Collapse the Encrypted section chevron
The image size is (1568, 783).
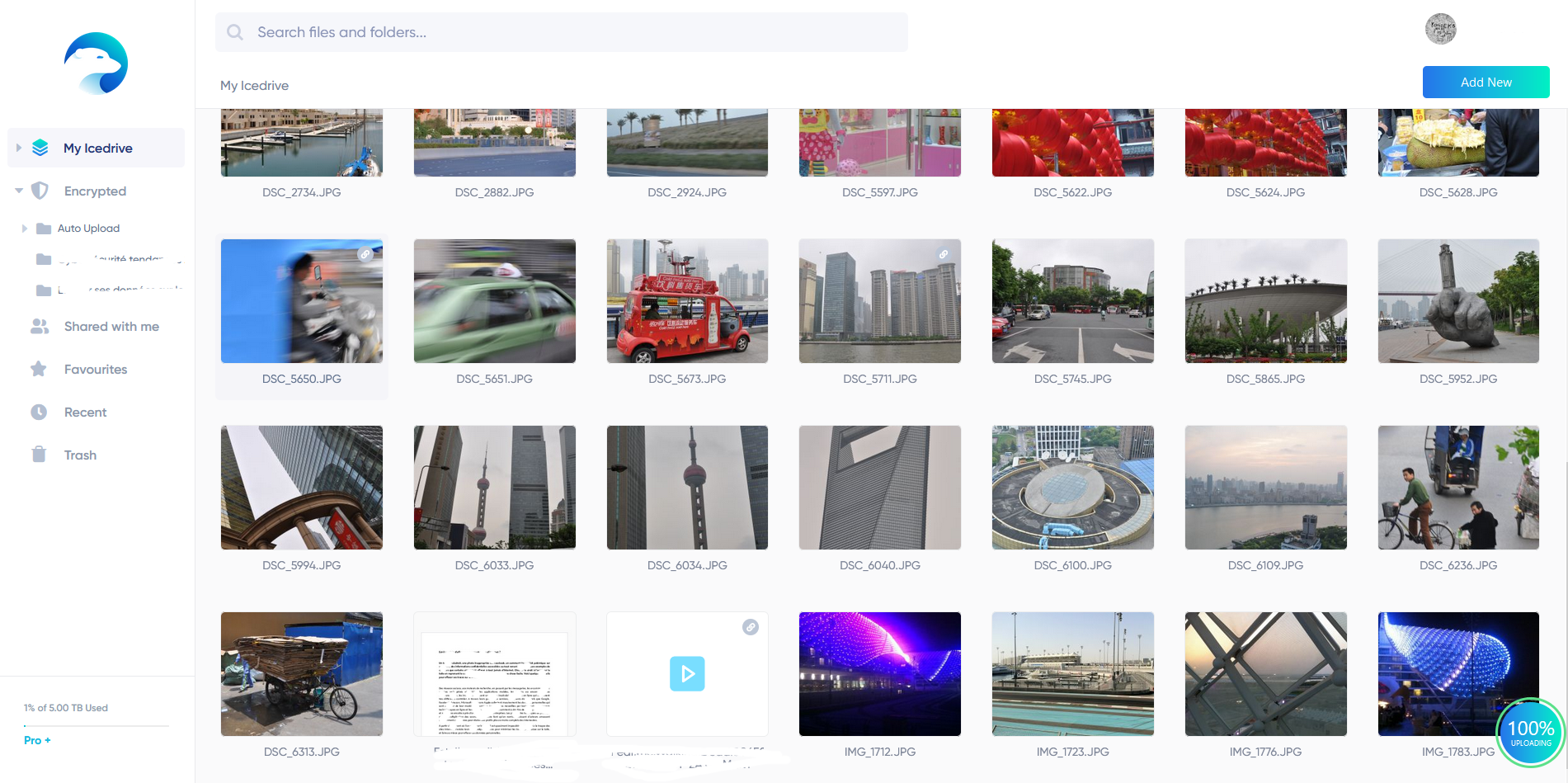(18, 191)
